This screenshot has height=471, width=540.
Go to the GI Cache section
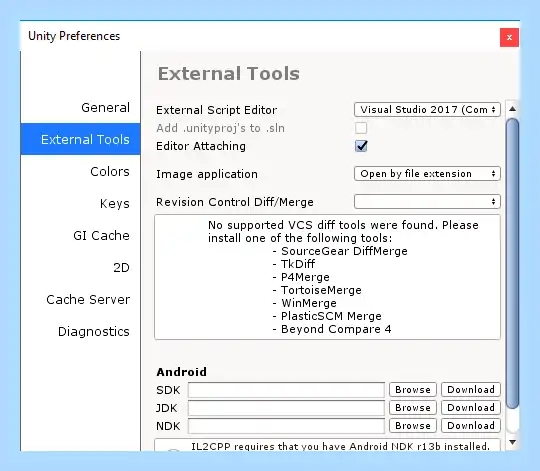[101, 236]
